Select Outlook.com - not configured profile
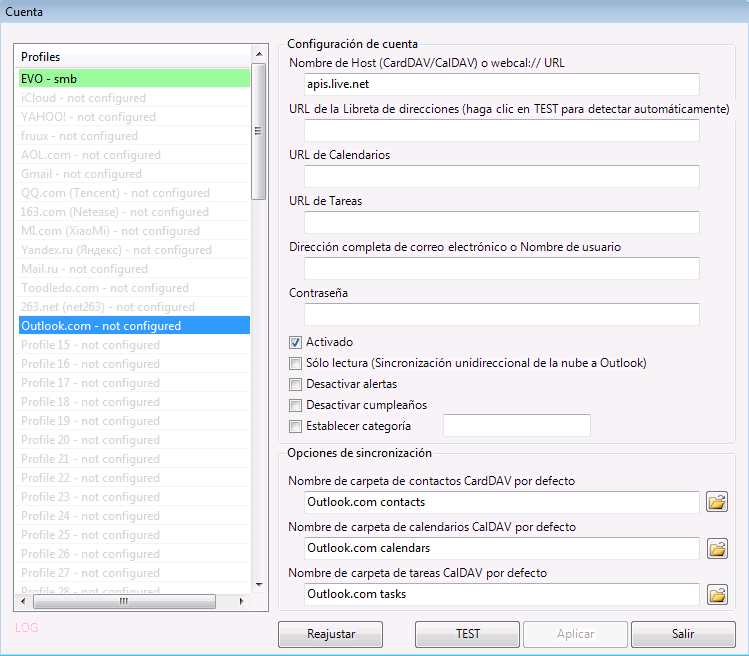Image resolution: width=749 pixels, height=656 pixels. pyautogui.click(x=134, y=326)
